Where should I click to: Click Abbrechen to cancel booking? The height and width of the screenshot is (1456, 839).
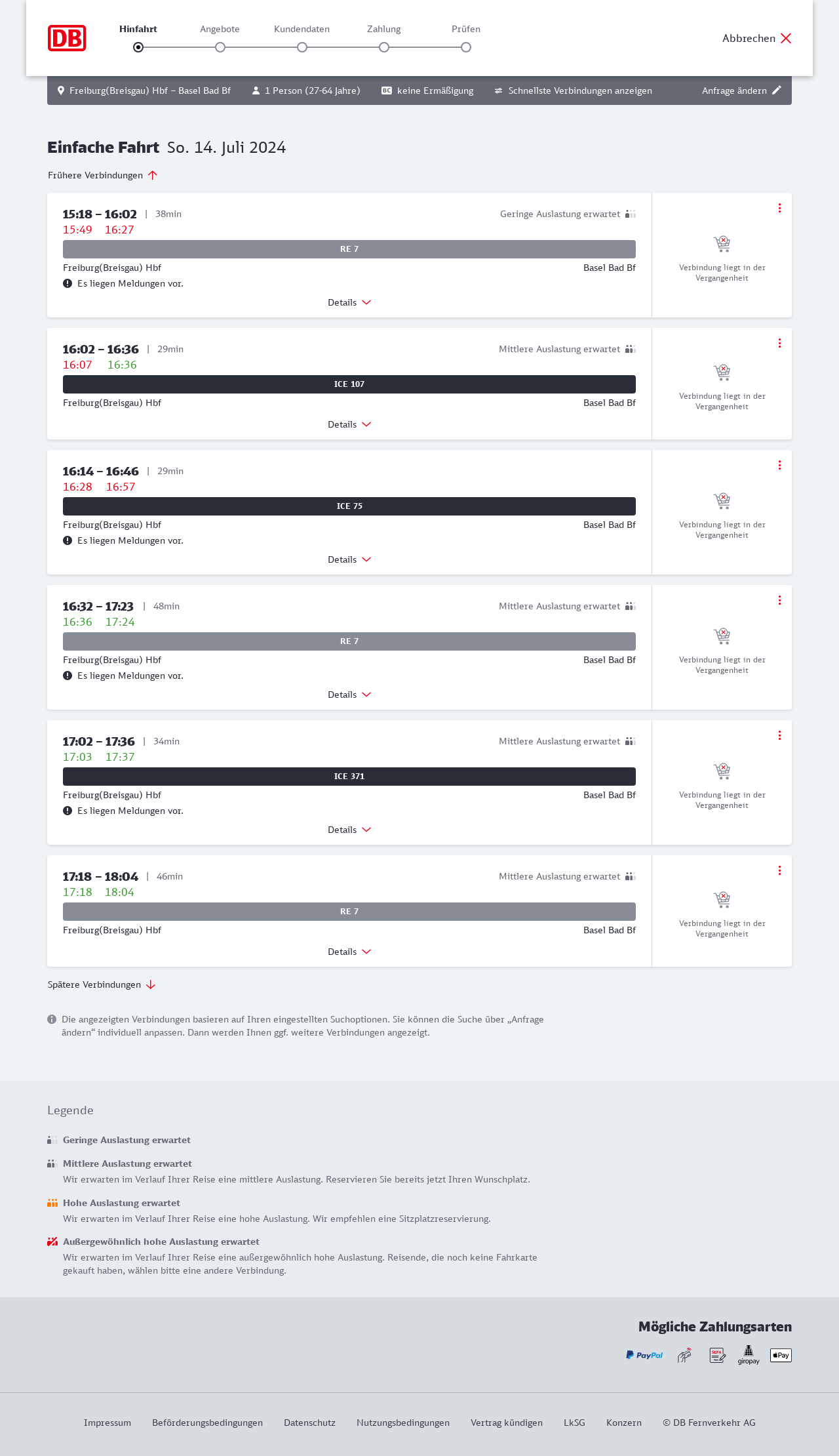coord(757,38)
